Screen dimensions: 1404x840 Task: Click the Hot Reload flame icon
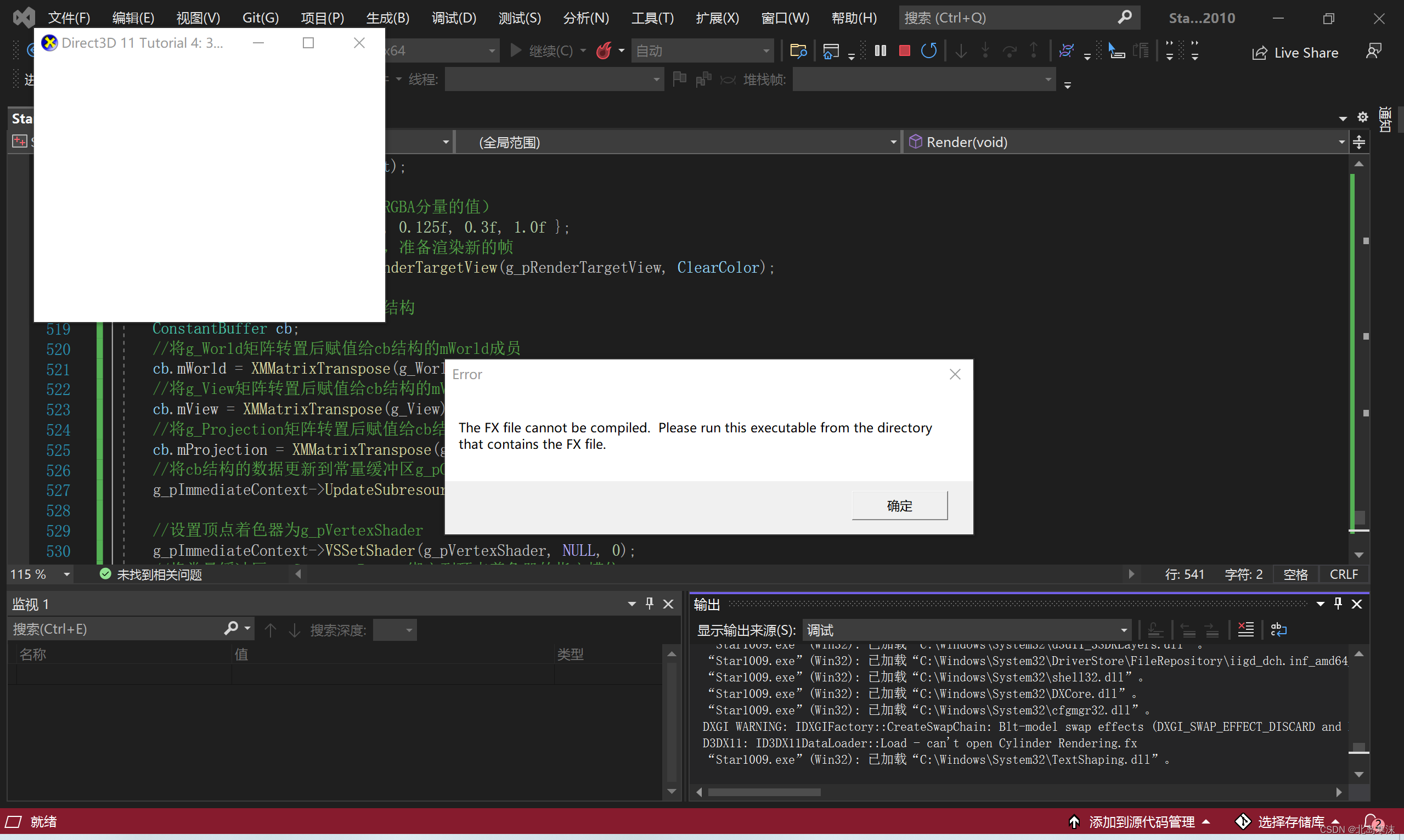pyautogui.click(x=604, y=51)
